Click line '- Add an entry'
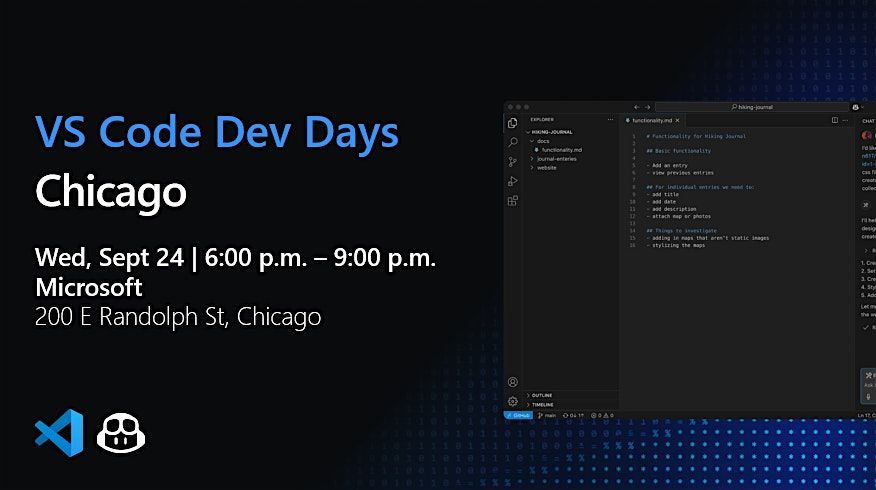The image size is (876, 490). coord(667,165)
